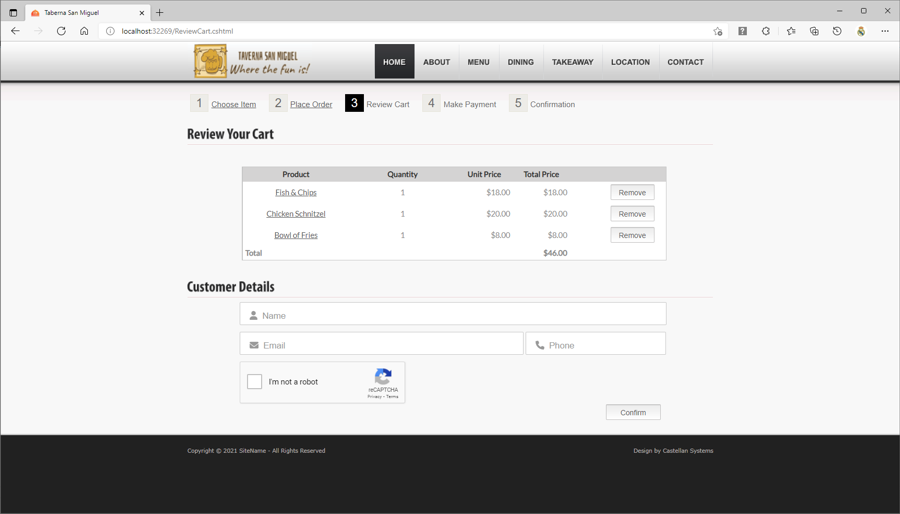900x514 pixels.
Task: Open browser Settings and more menu
Action: [885, 31]
